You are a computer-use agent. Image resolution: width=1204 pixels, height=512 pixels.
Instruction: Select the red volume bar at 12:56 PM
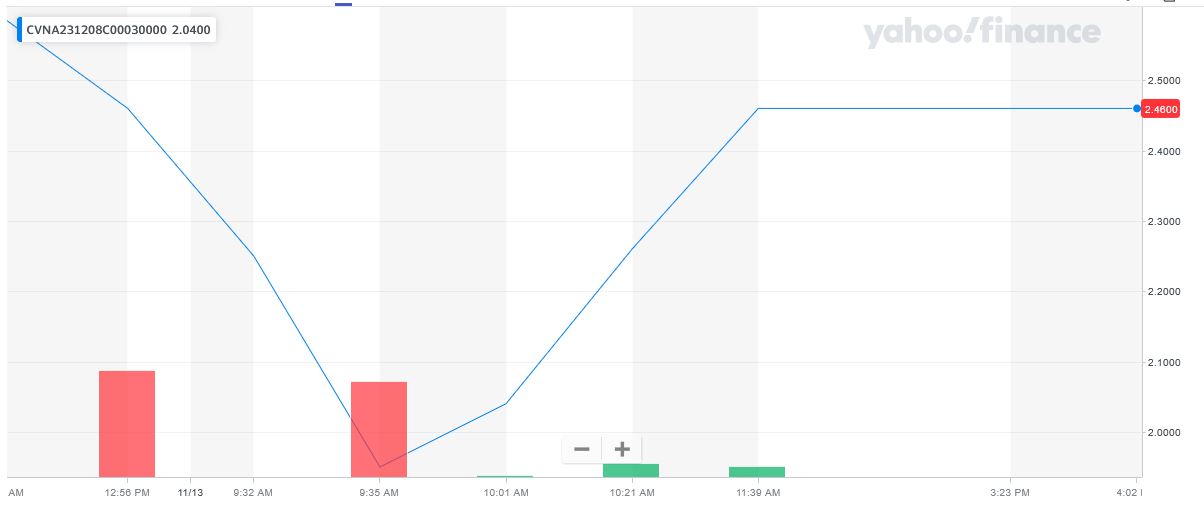(127, 423)
